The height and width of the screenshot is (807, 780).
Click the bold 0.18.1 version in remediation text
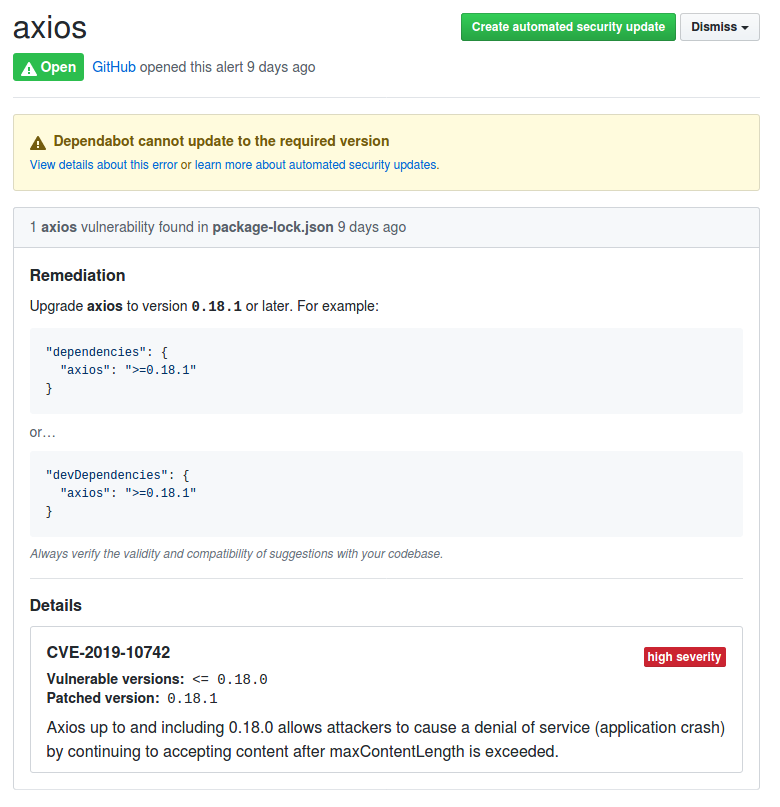click(216, 306)
